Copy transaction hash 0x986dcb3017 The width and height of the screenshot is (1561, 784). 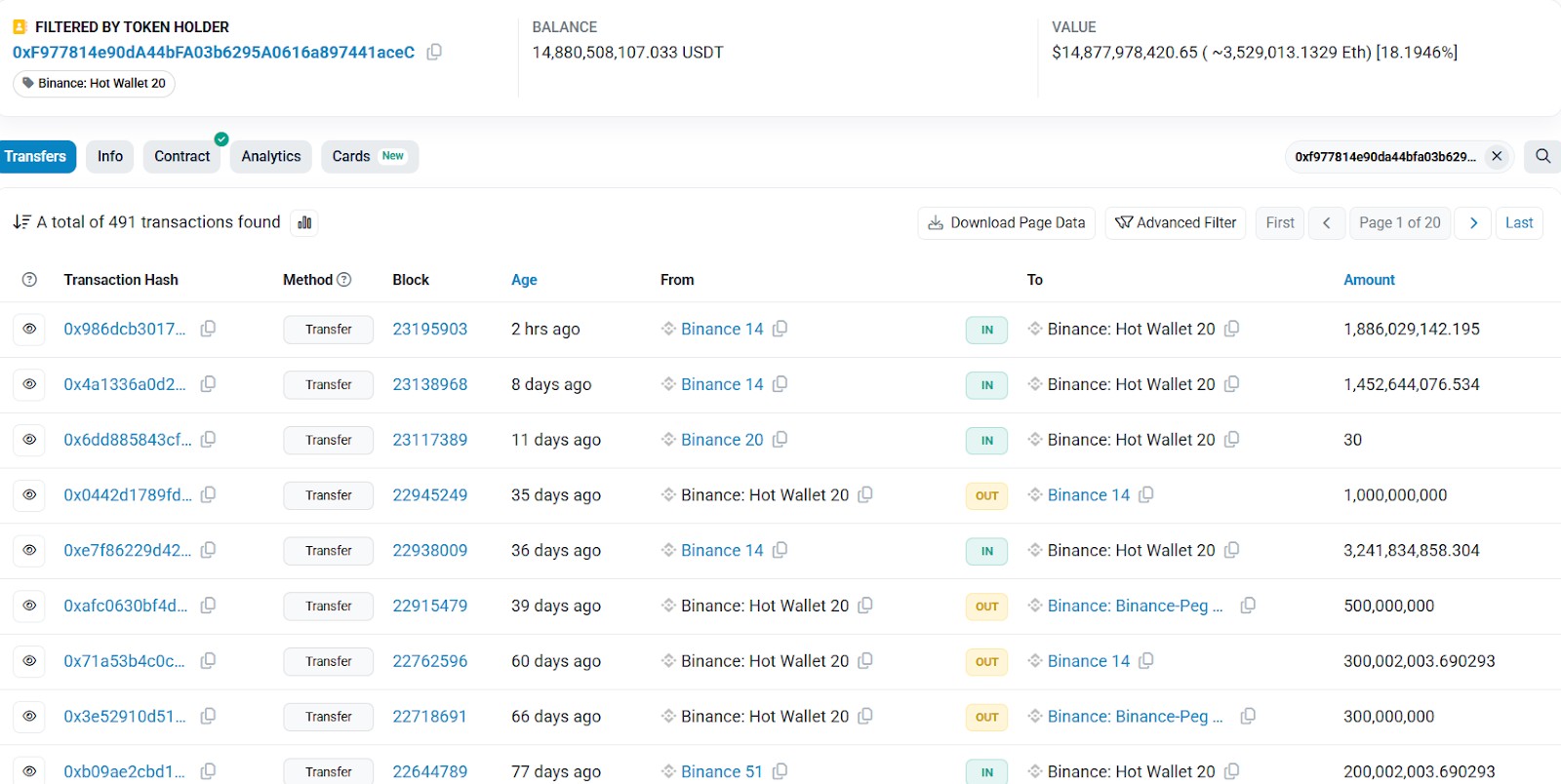pos(208,329)
